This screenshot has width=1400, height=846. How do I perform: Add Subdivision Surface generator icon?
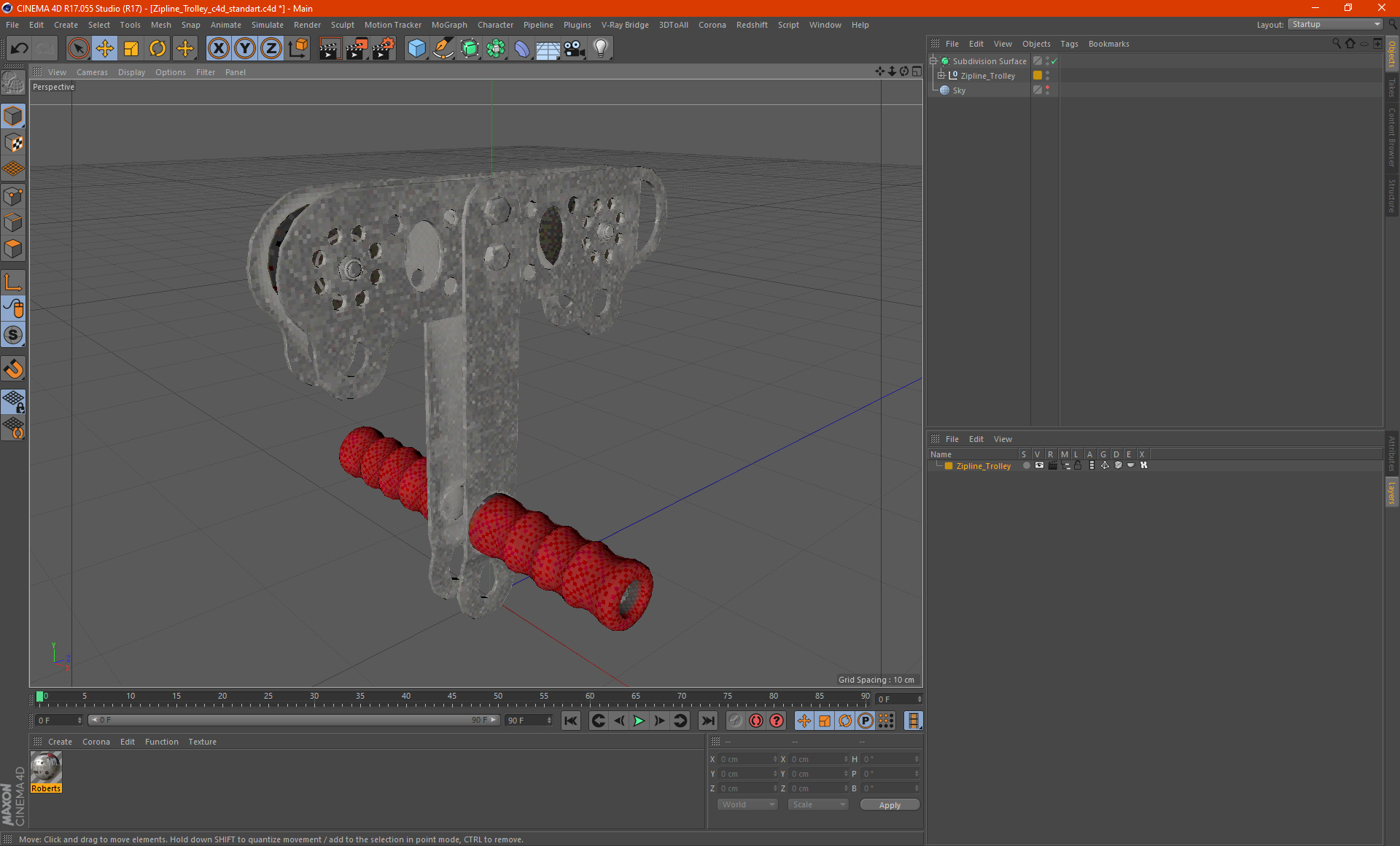[x=470, y=49]
